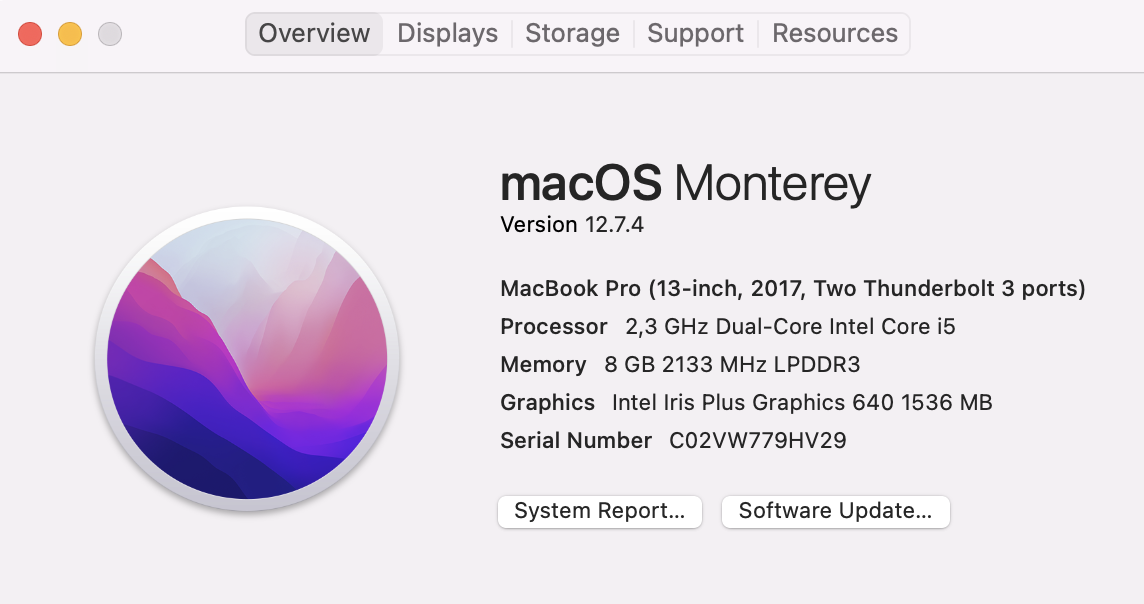Click the Serial Number label
This screenshot has height=604, width=1144.
tap(576, 441)
